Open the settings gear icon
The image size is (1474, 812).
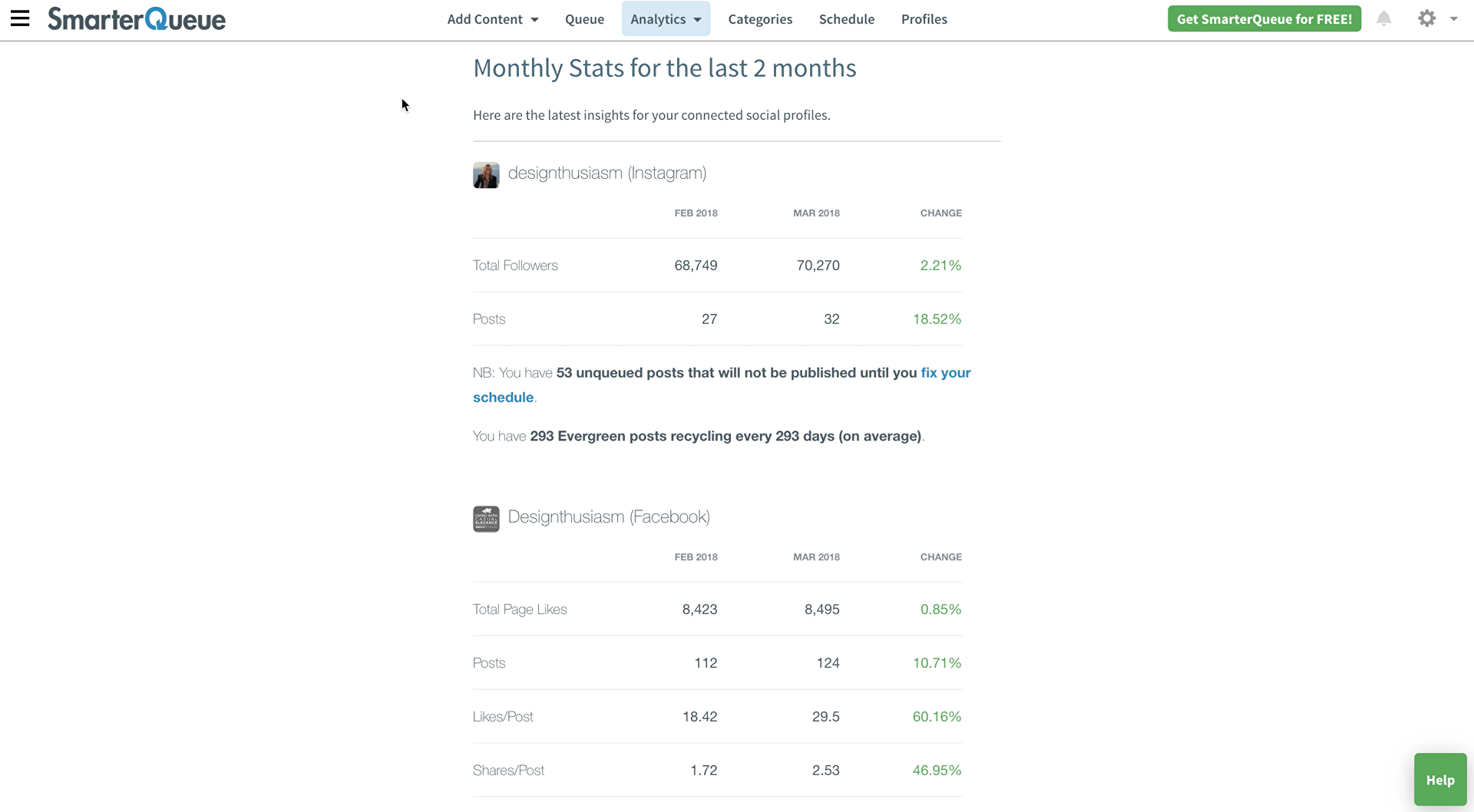pos(1426,18)
